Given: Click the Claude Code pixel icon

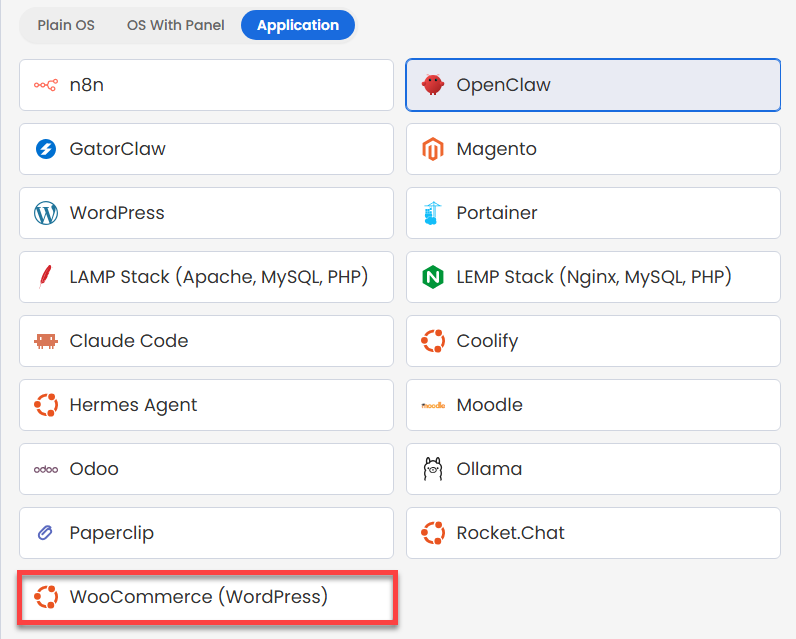Looking at the screenshot, I should click(x=46, y=341).
